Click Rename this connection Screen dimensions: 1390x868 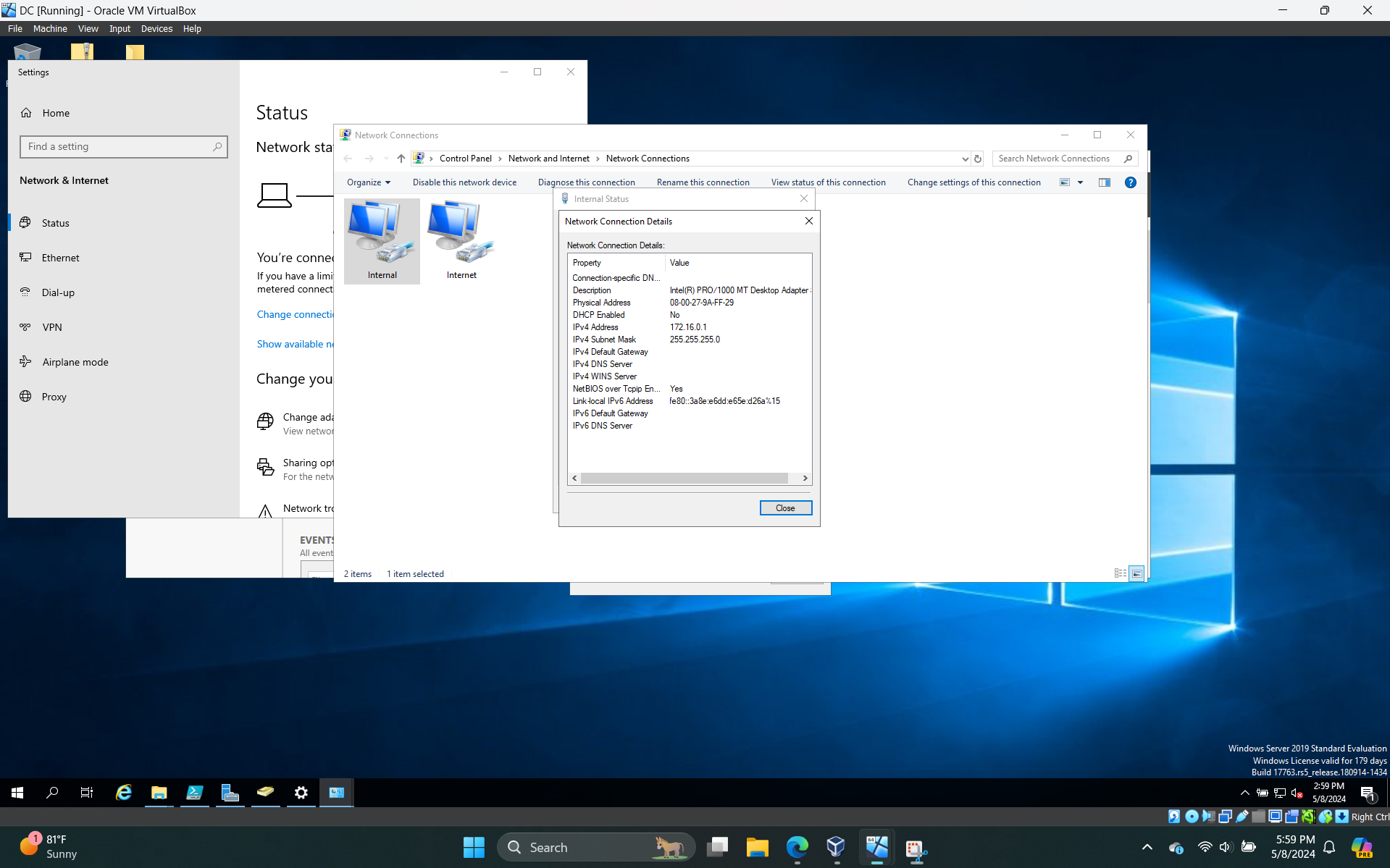click(x=703, y=182)
